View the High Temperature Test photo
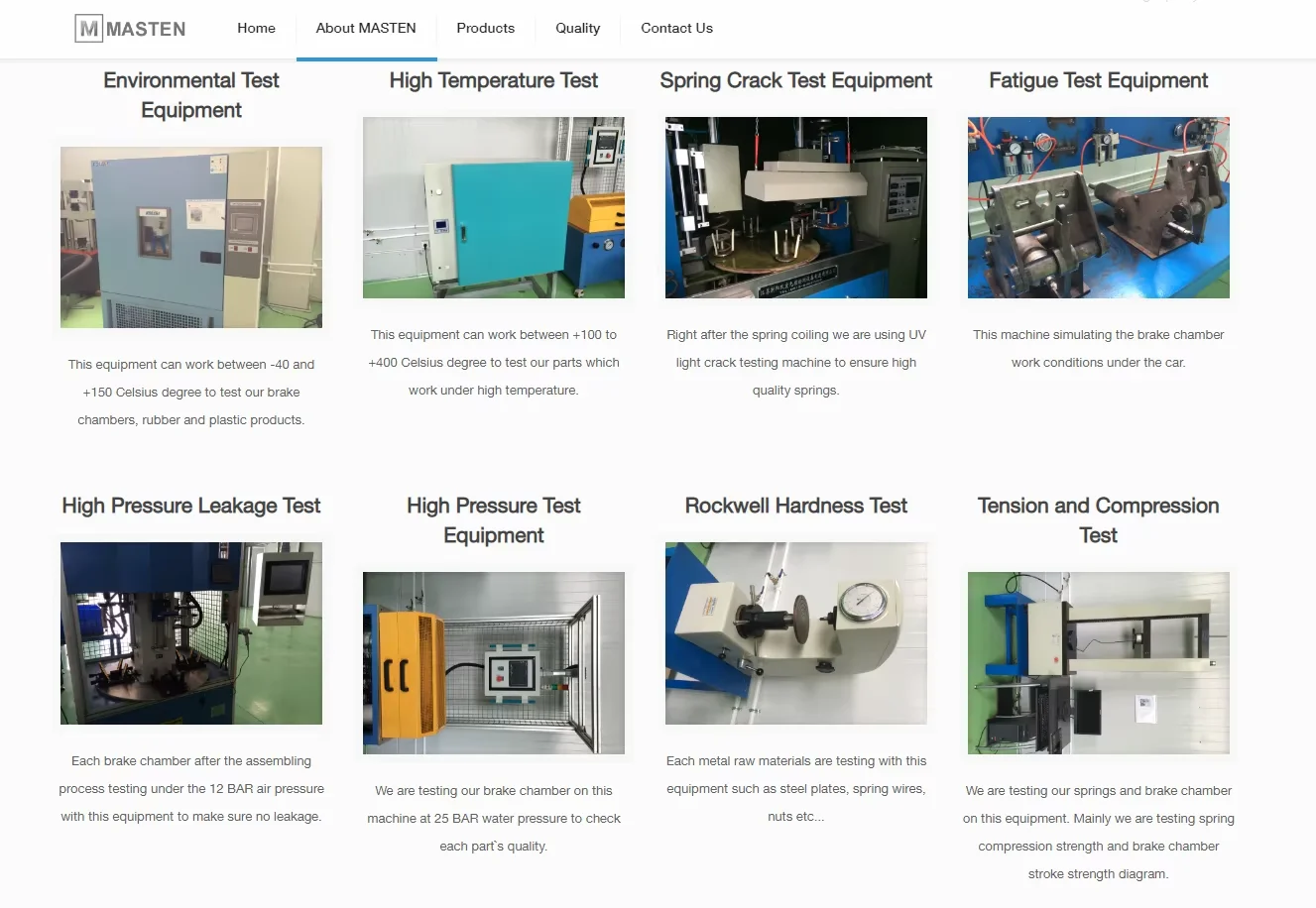 coord(494,208)
